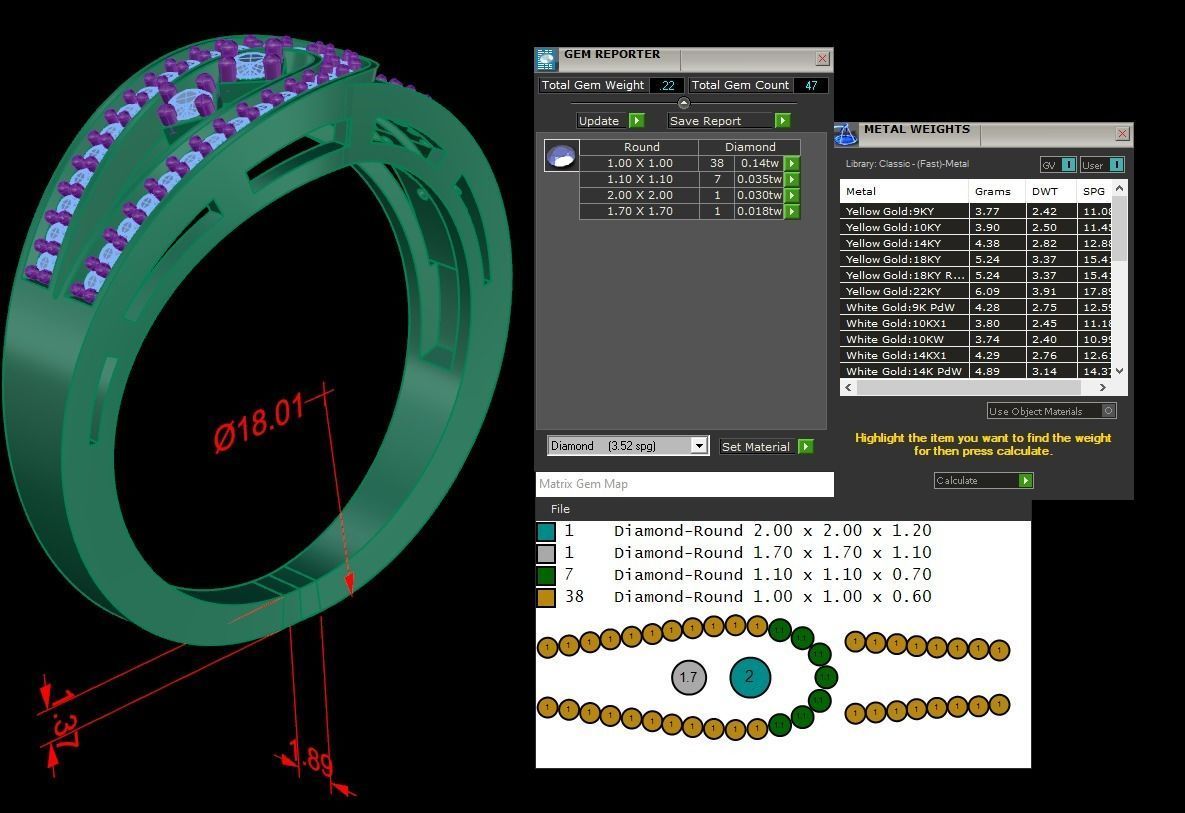Click the green arrow beside Save Report

(783, 121)
